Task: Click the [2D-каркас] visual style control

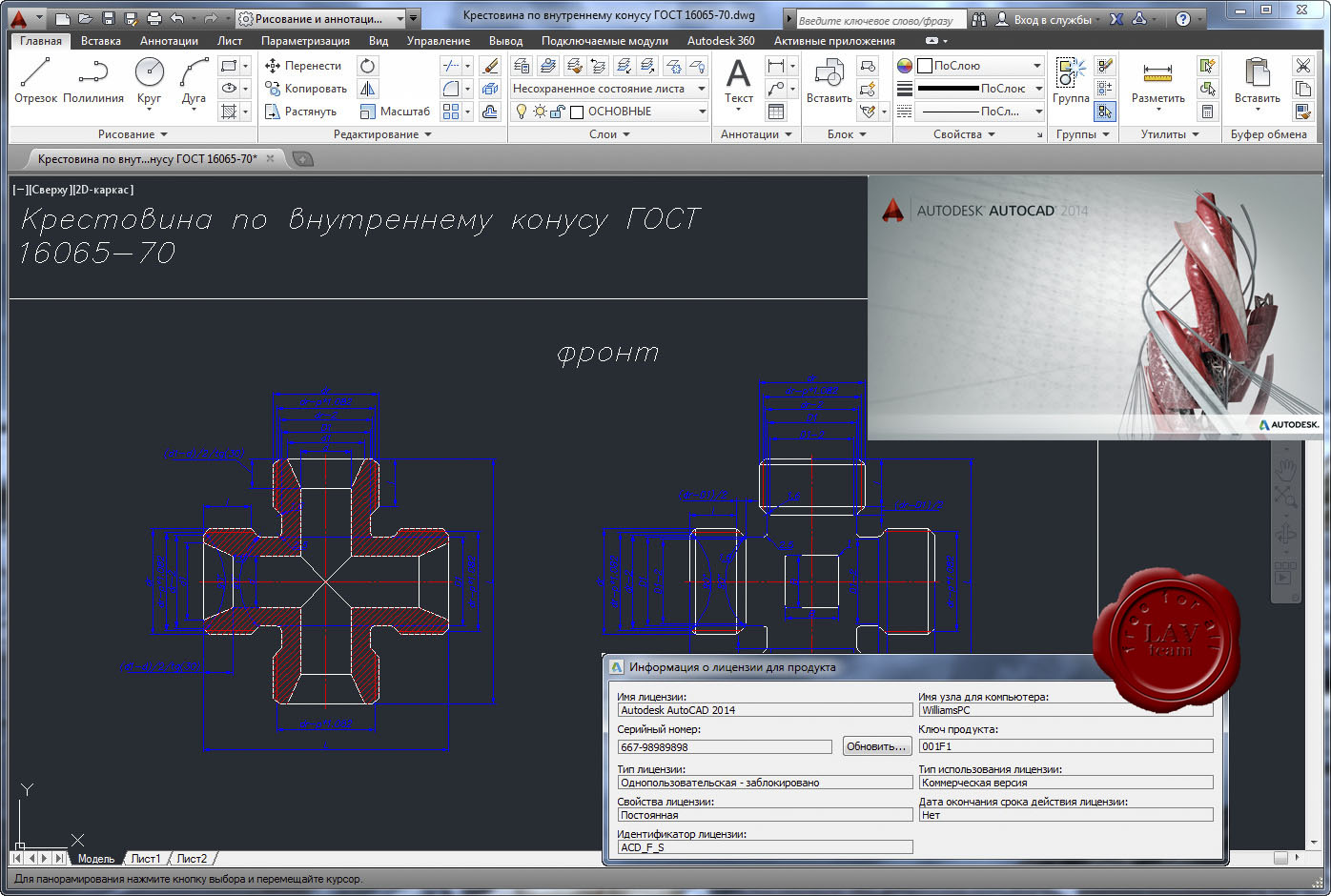Action: (x=101, y=190)
